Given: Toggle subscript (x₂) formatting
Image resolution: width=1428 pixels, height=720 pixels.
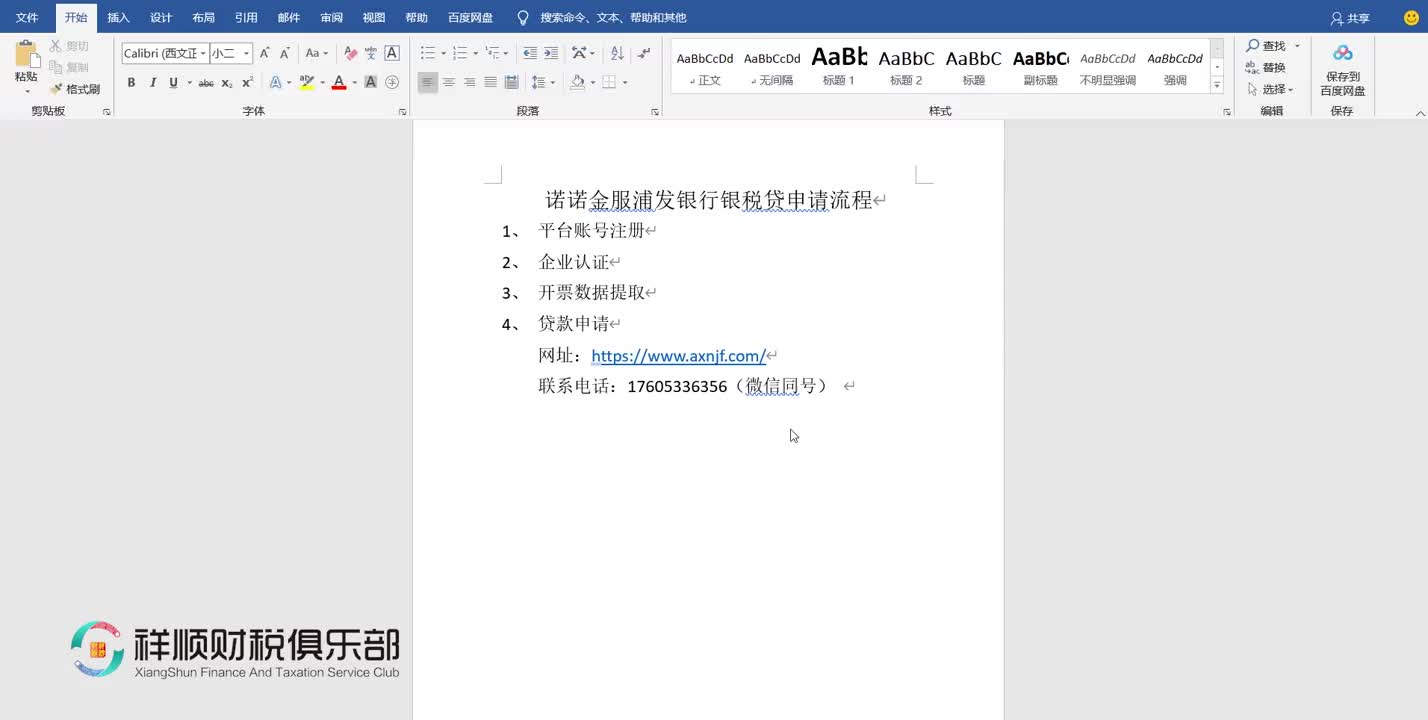Looking at the screenshot, I should coord(227,83).
